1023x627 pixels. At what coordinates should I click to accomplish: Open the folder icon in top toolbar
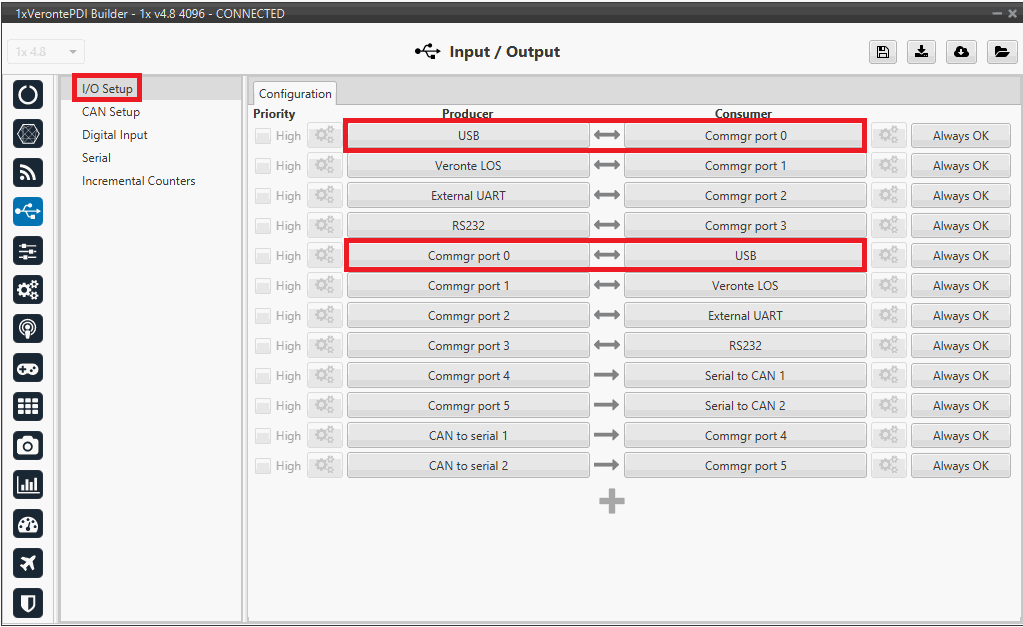coord(1001,52)
